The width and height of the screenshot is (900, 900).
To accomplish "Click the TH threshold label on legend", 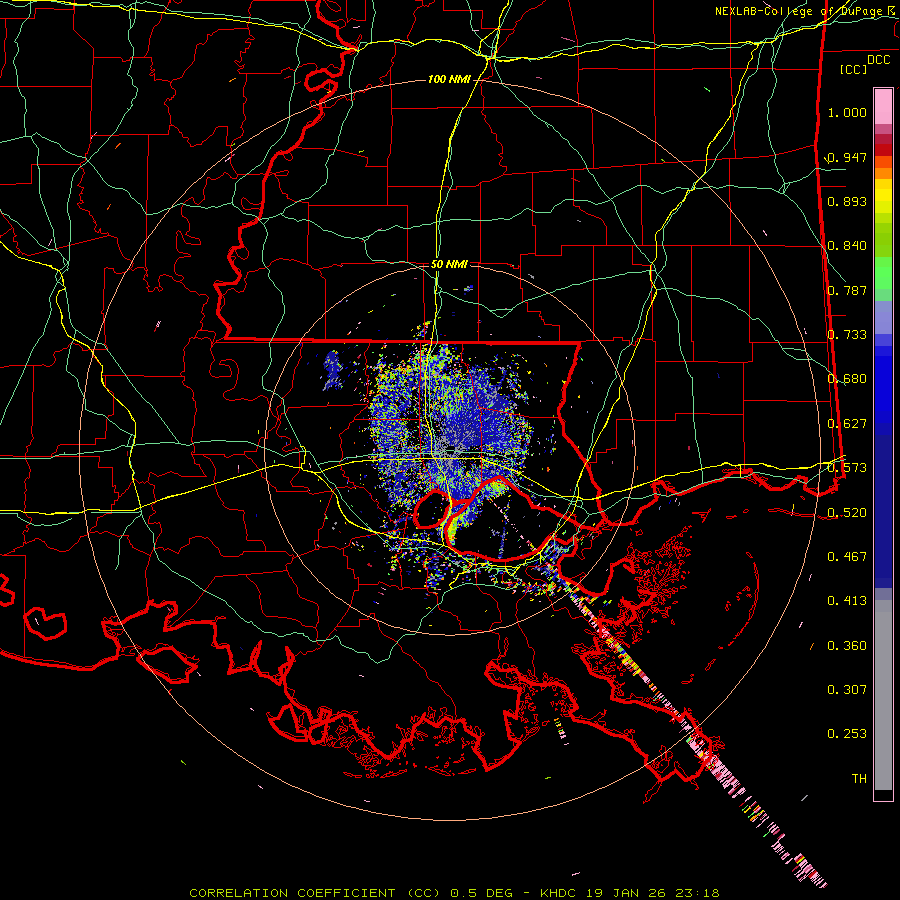I will click(859, 779).
